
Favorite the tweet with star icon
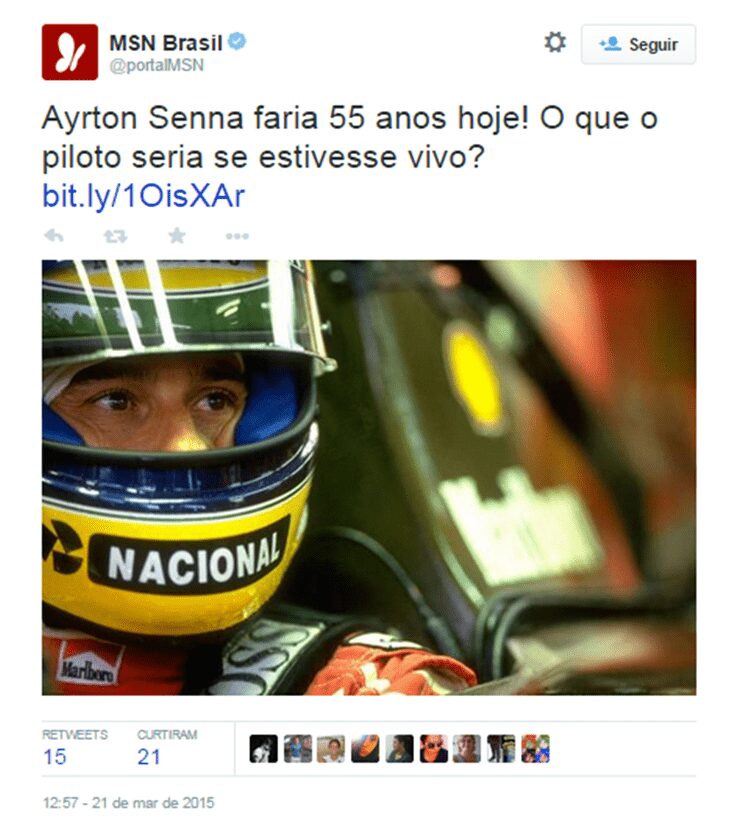177,235
